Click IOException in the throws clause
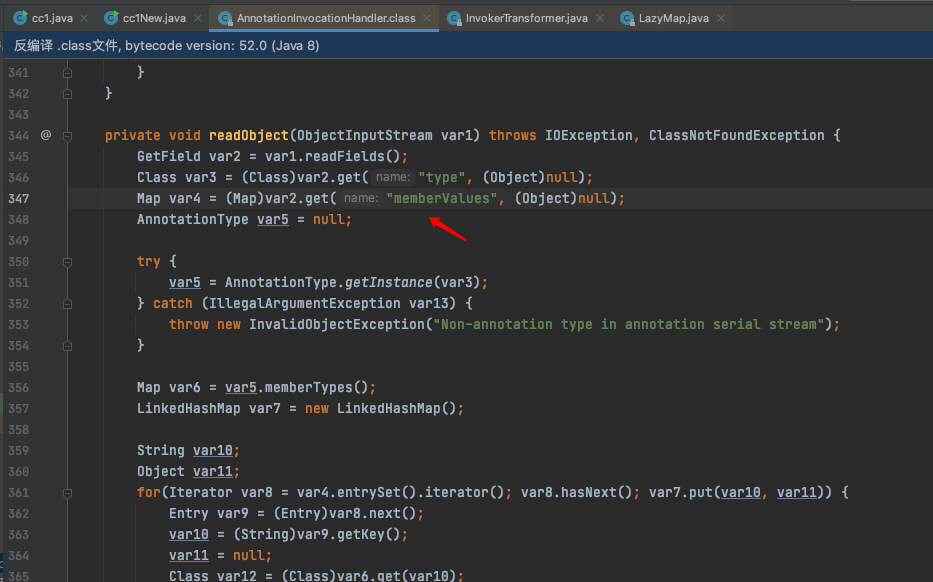The width and height of the screenshot is (933, 582). [589, 136]
